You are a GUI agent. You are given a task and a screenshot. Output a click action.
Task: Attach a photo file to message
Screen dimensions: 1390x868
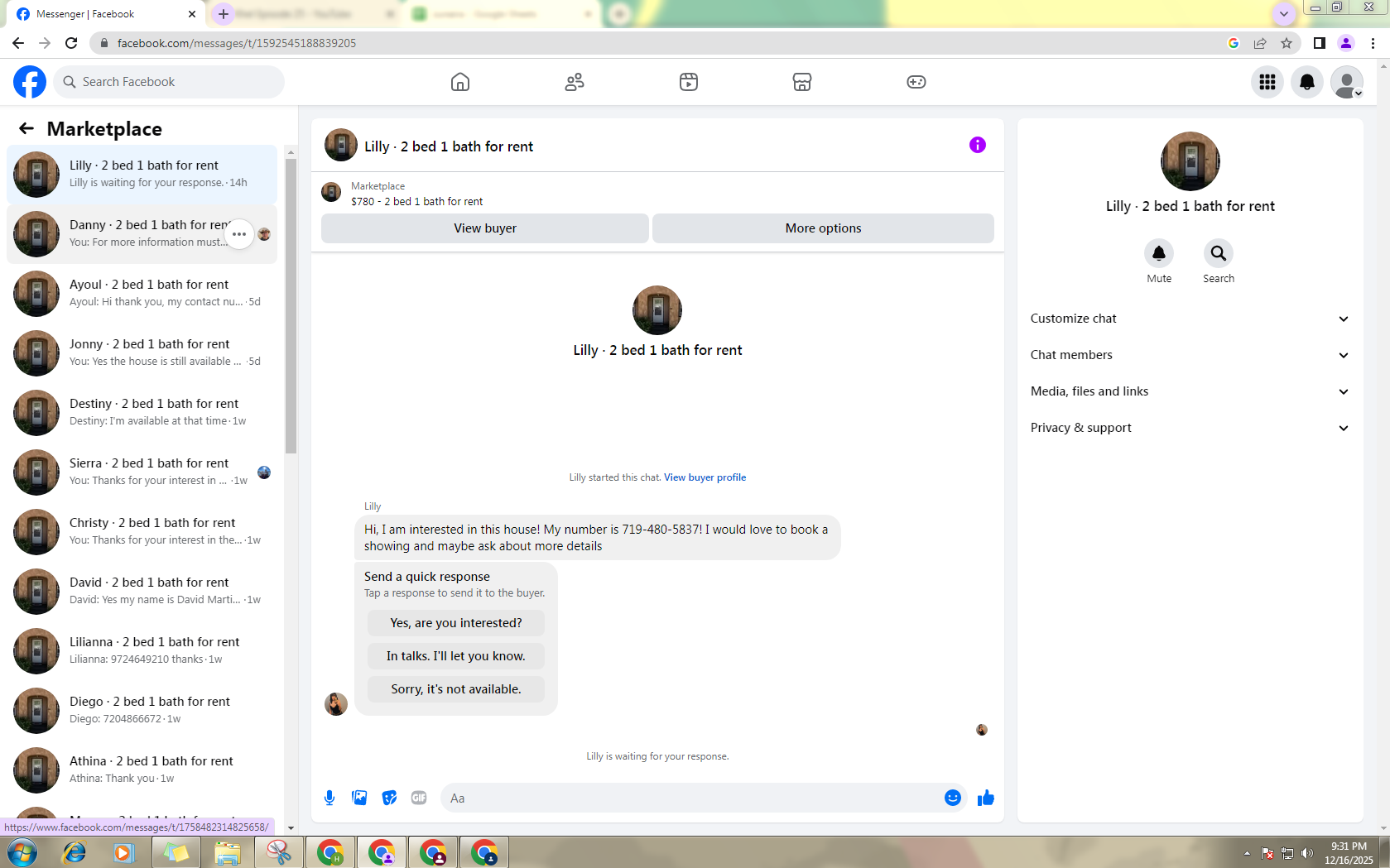(359, 798)
